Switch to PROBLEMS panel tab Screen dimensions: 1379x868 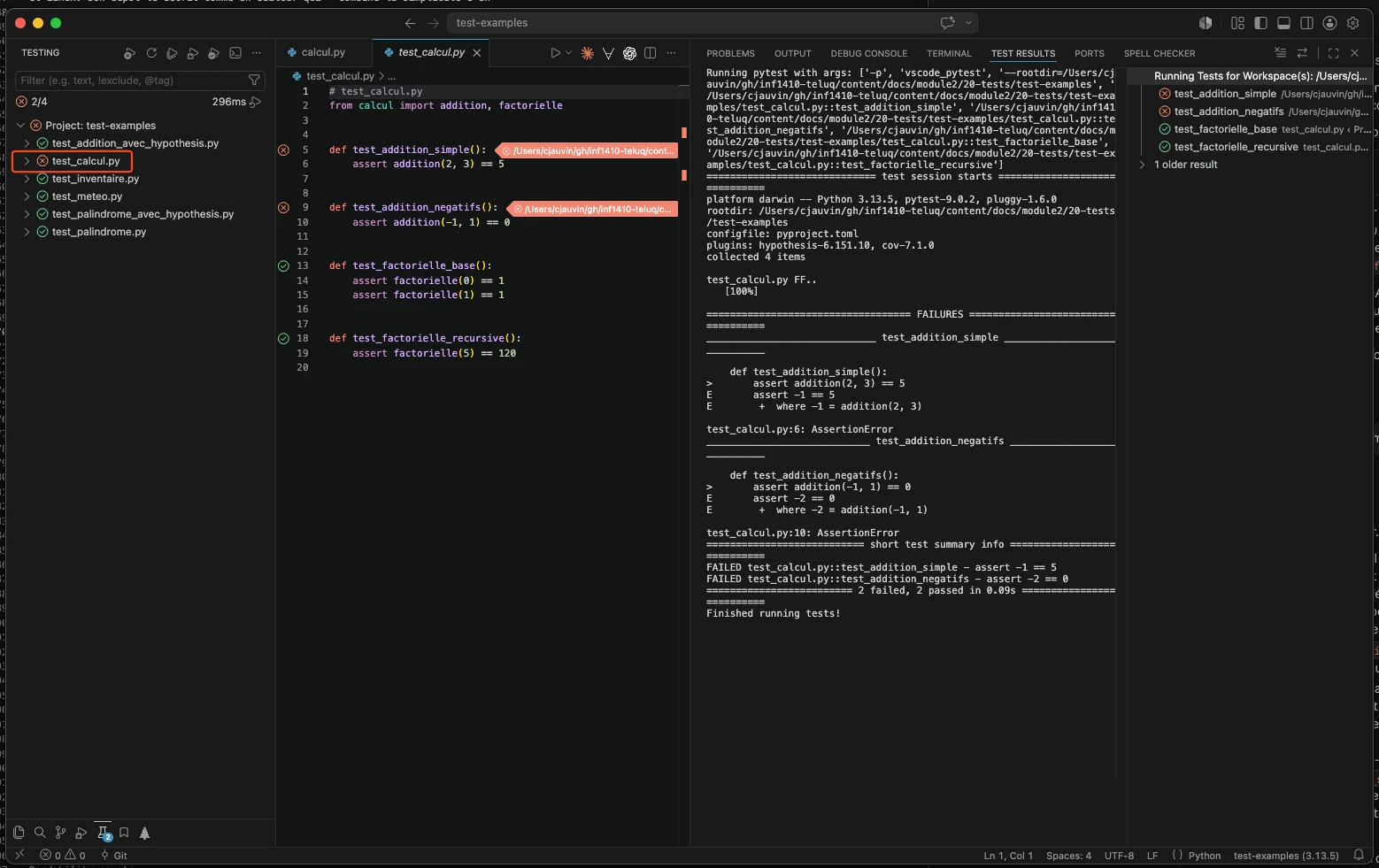pos(730,53)
